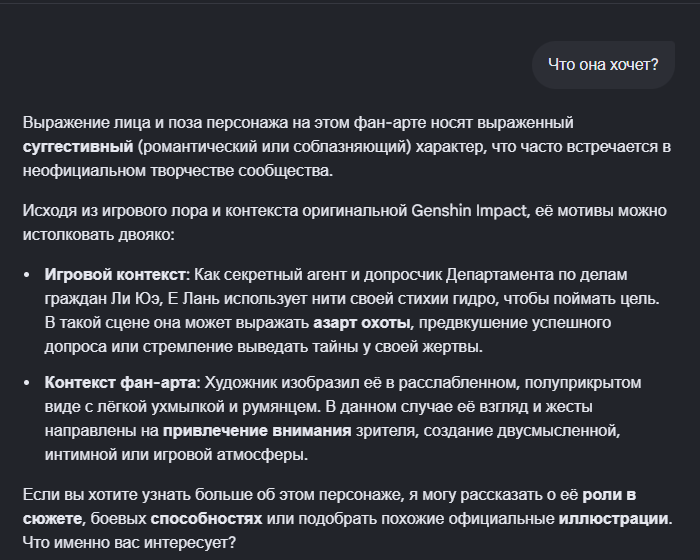Image resolution: width=700 pixels, height=560 pixels.
Task: Click the words "Genshin Impact" in the text
Action: [469, 211]
